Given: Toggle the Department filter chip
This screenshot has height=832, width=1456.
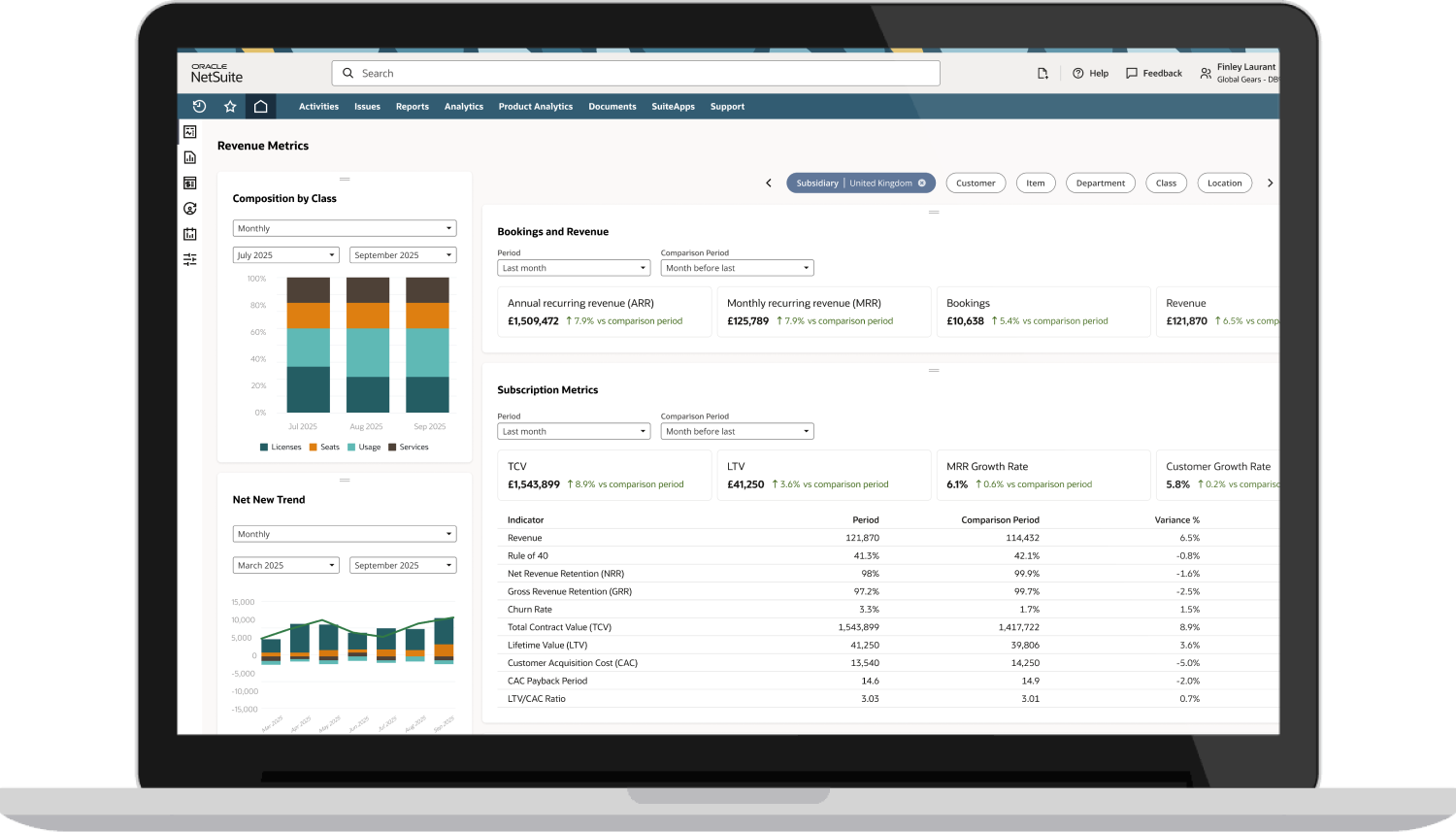Looking at the screenshot, I should click(1100, 183).
